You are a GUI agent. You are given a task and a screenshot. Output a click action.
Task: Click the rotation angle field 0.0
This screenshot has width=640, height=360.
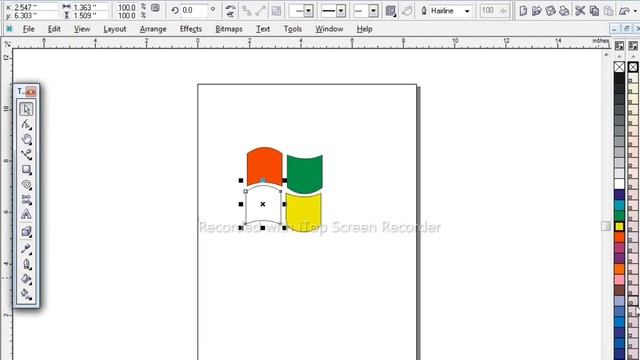194,10
